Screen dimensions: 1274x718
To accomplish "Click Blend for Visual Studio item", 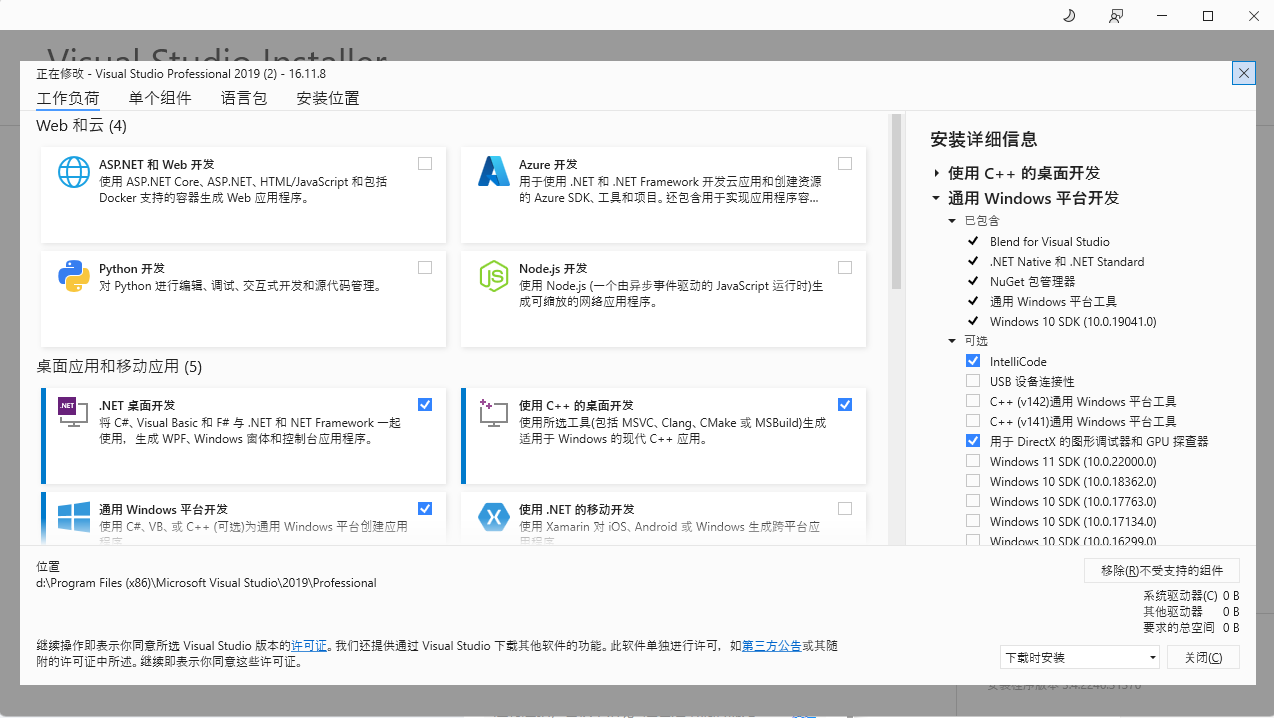I will coord(1049,241).
